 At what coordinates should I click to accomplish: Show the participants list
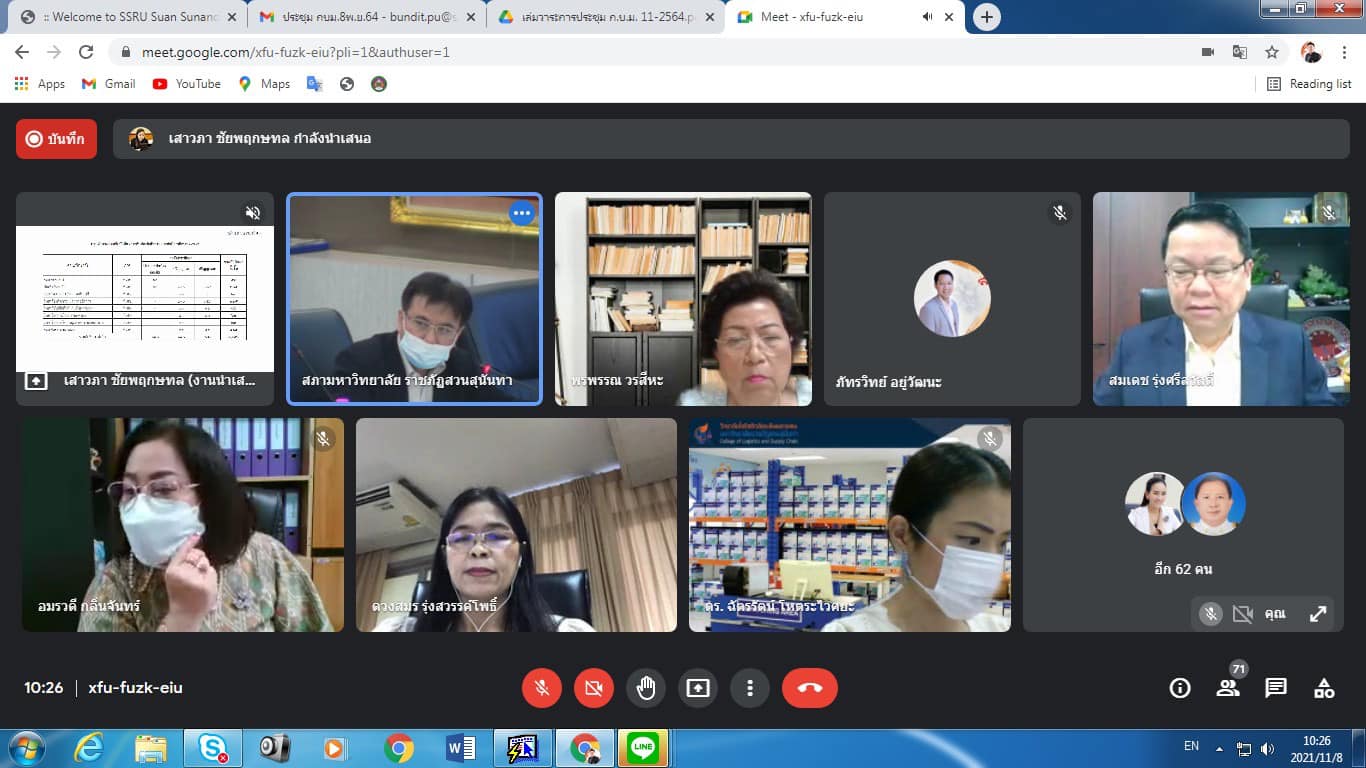(x=1228, y=688)
